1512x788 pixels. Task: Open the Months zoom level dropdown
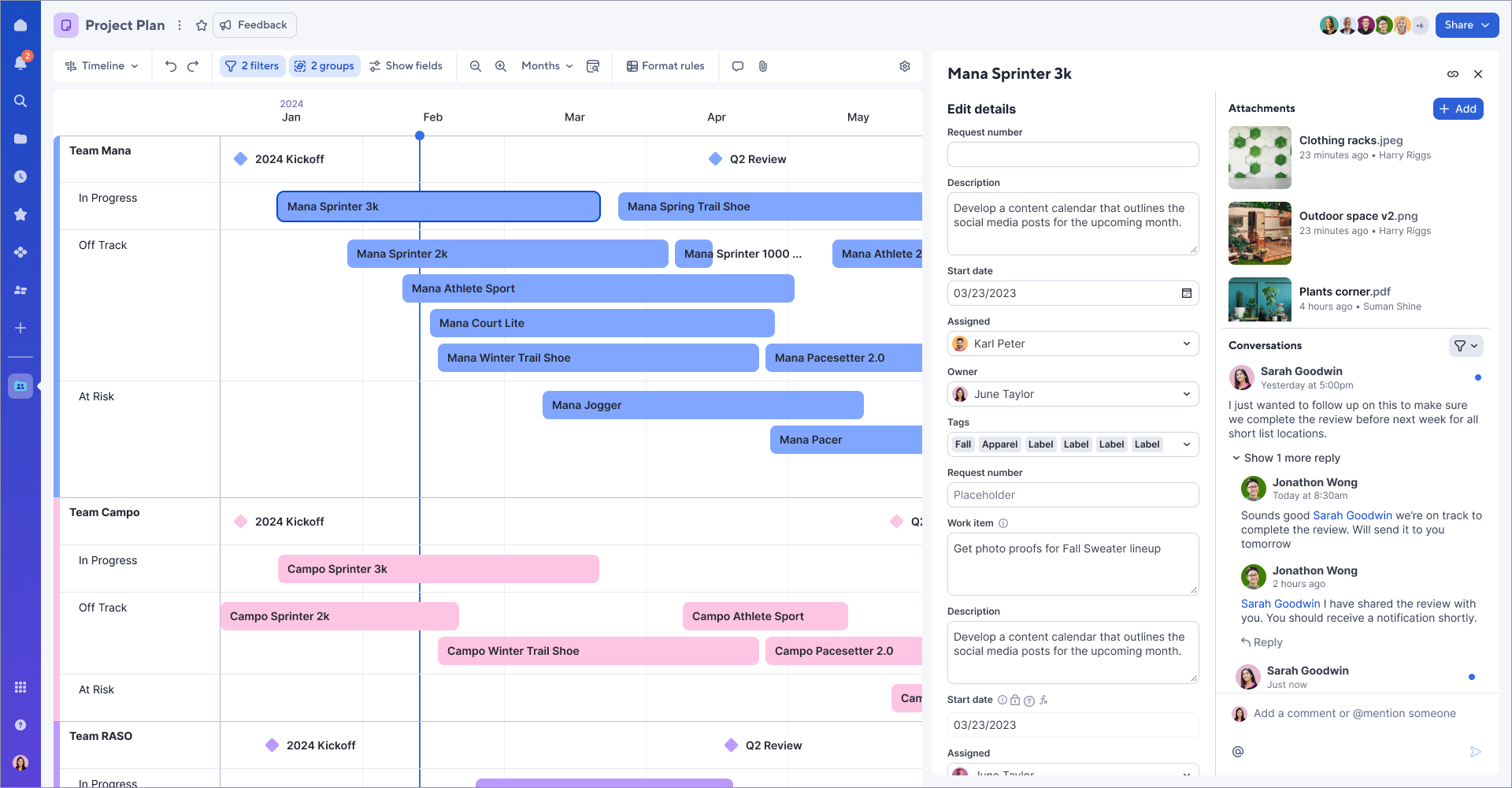[546, 65]
